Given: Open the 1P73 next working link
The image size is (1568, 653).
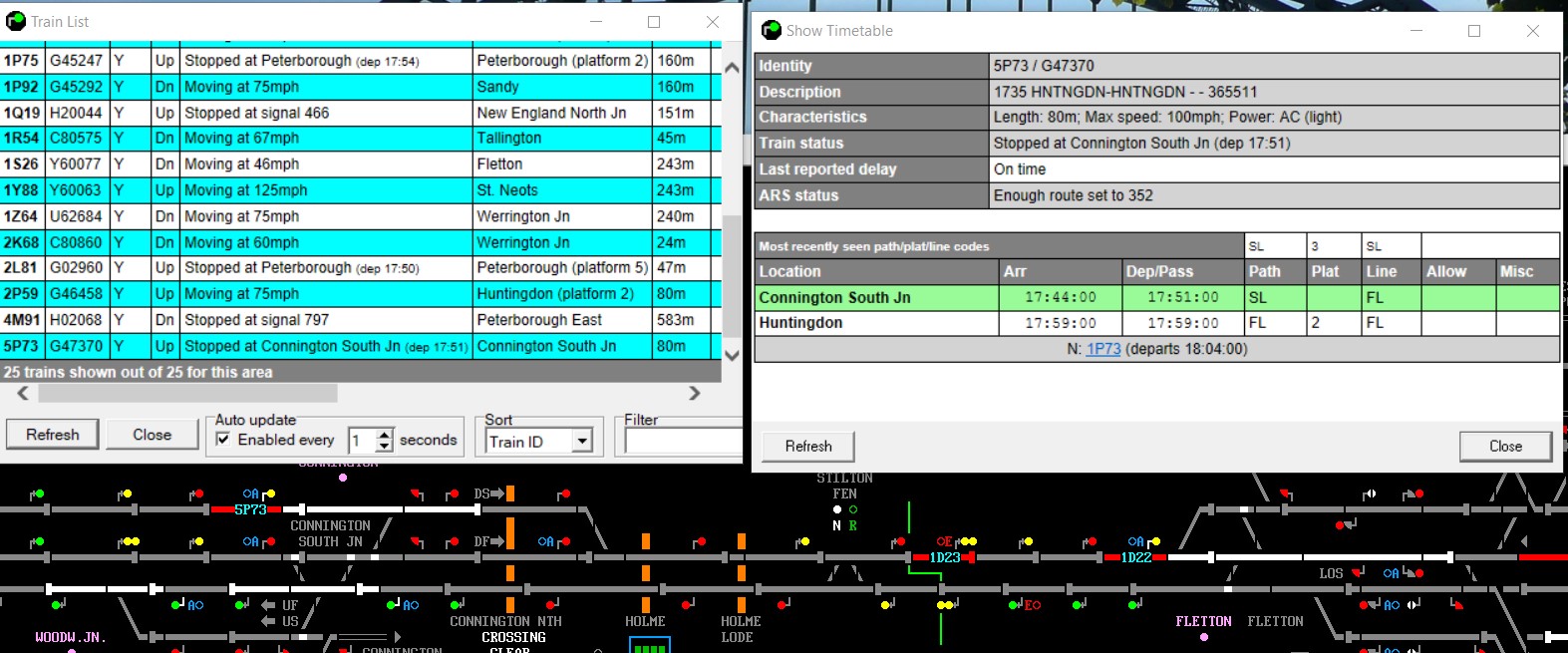Looking at the screenshot, I should point(1103,349).
